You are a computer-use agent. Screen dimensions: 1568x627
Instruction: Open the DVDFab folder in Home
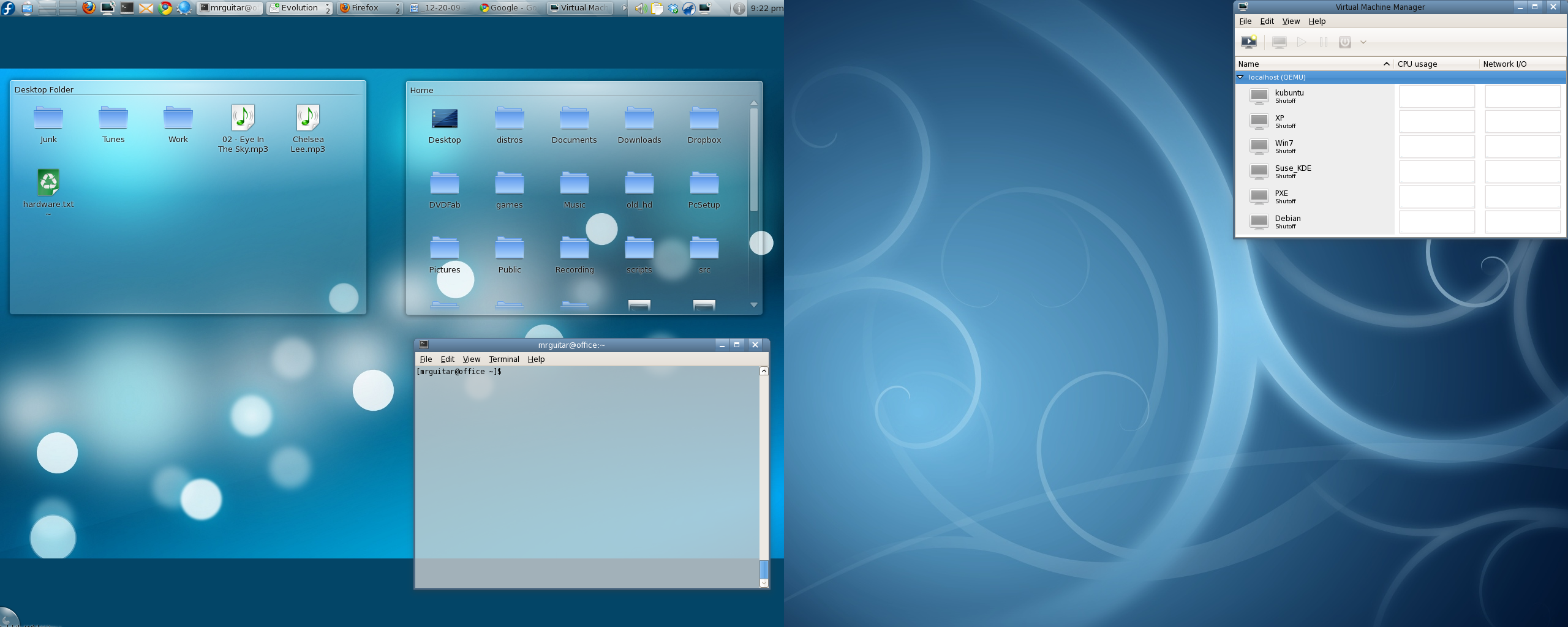[x=445, y=190]
